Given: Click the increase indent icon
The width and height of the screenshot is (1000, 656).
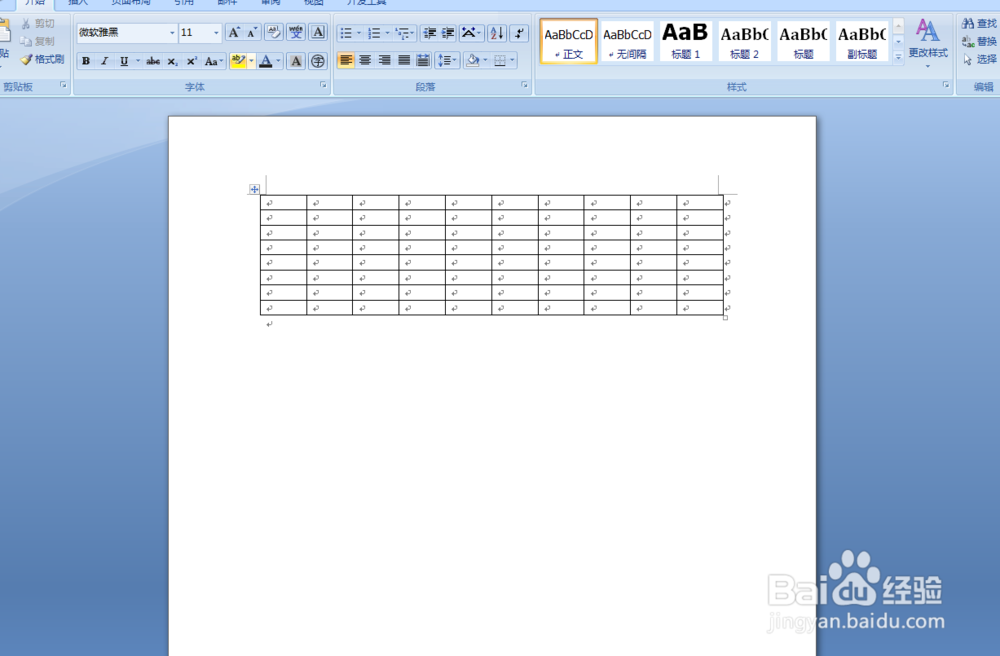Looking at the screenshot, I should (x=448, y=33).
